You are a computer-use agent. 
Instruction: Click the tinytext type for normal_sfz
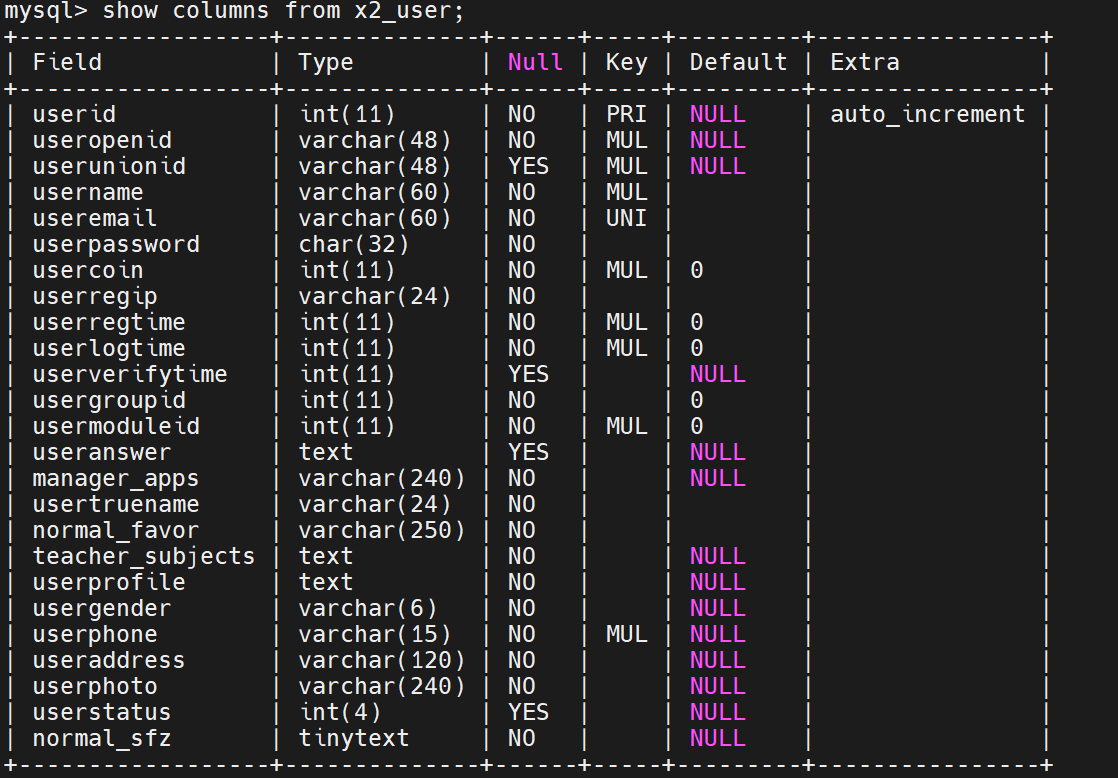[353, 738]
